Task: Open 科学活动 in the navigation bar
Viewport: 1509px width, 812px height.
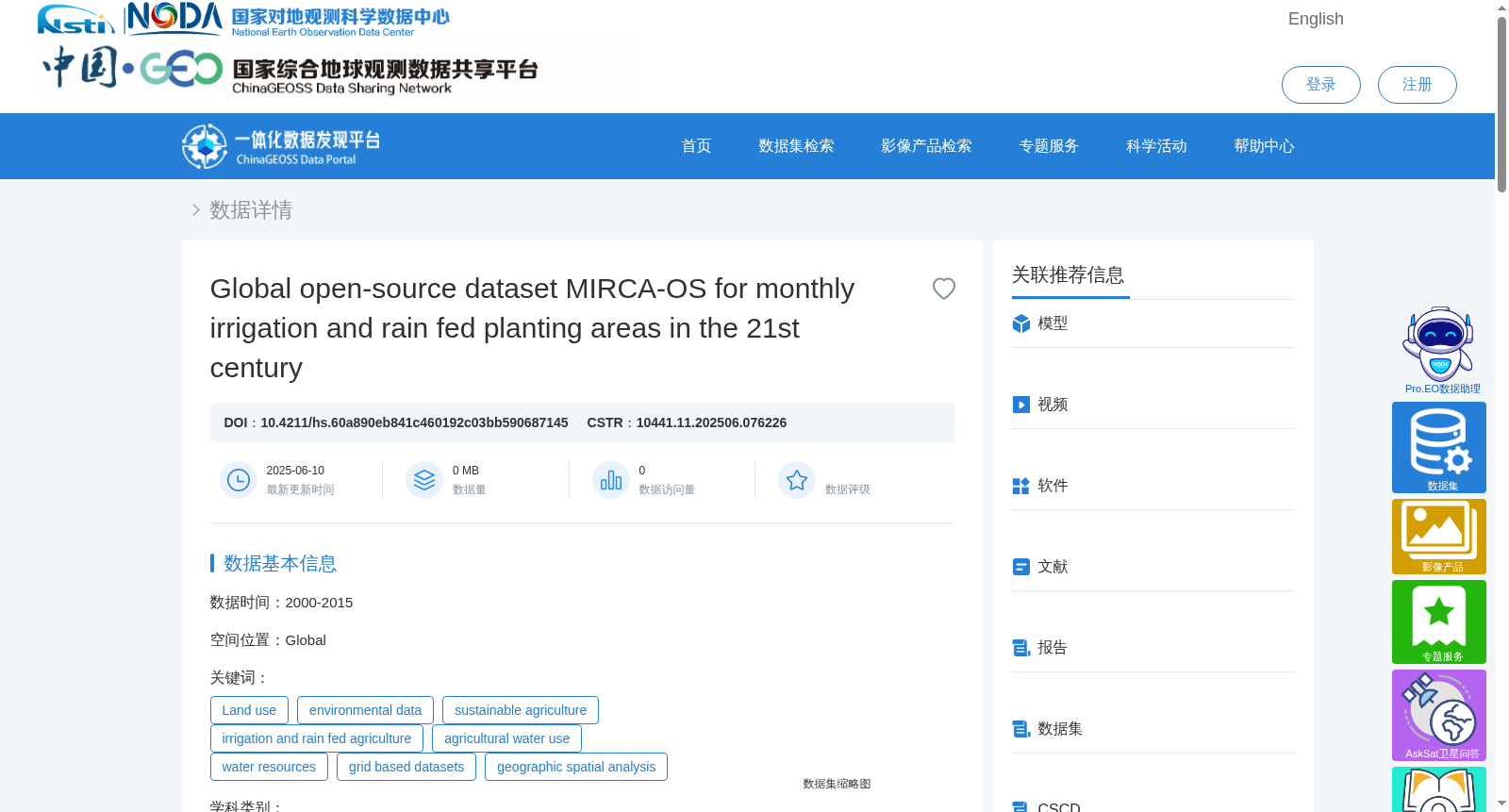Action: tap(1156, 146)
